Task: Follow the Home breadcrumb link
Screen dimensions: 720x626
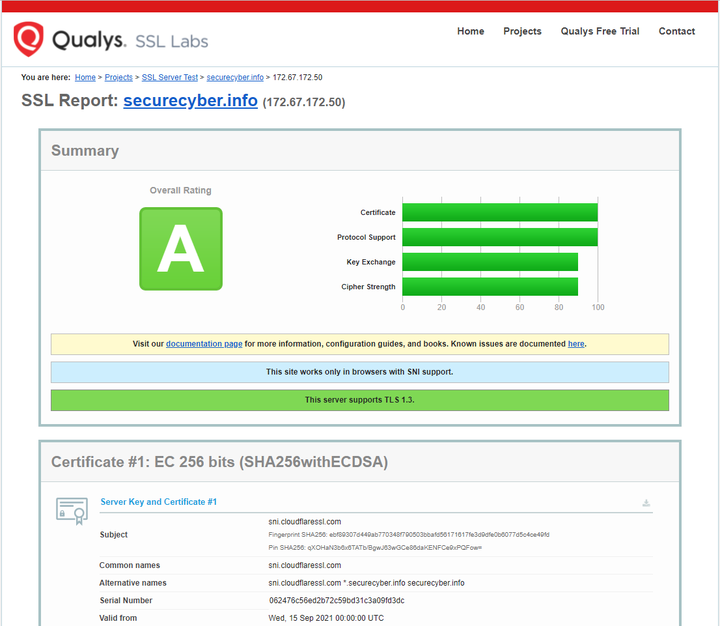Action: click(x=85, y=77)
